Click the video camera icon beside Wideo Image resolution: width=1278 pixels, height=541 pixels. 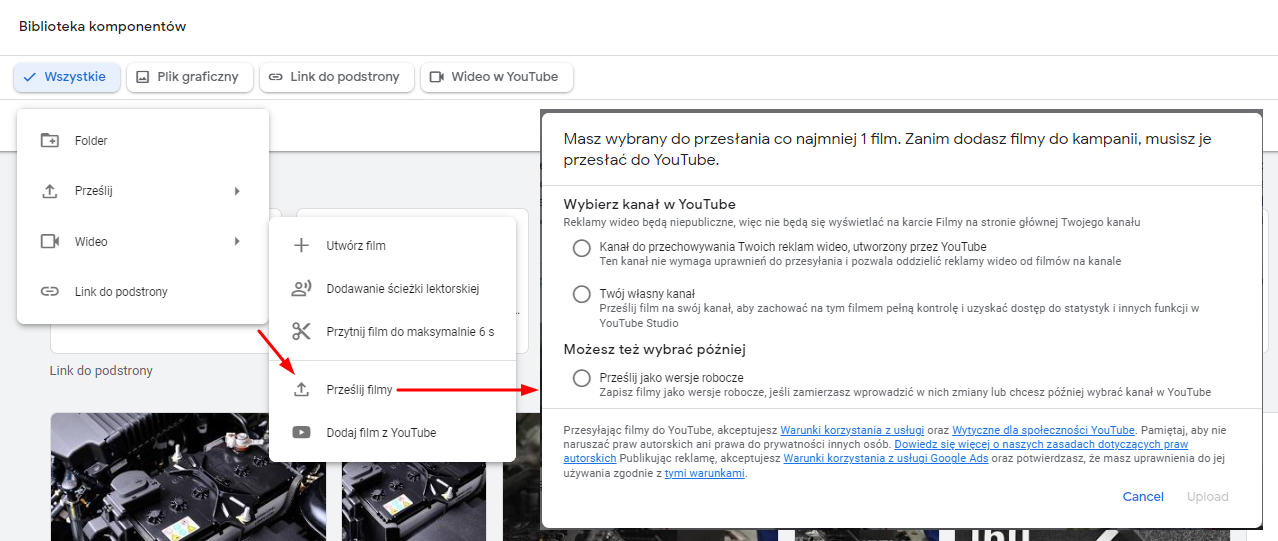[x=49, y=241]
